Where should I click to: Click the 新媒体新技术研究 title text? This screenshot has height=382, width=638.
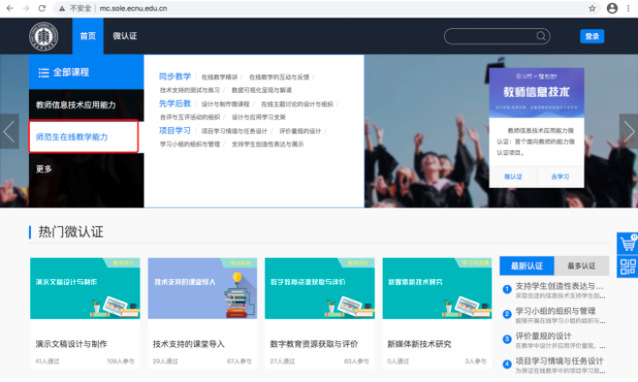419,344
